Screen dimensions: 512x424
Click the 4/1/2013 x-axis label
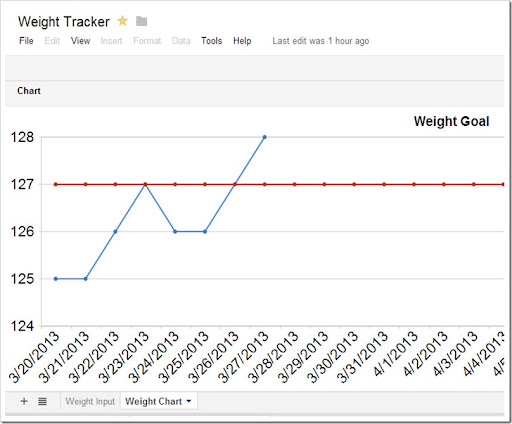coord(396,354)
